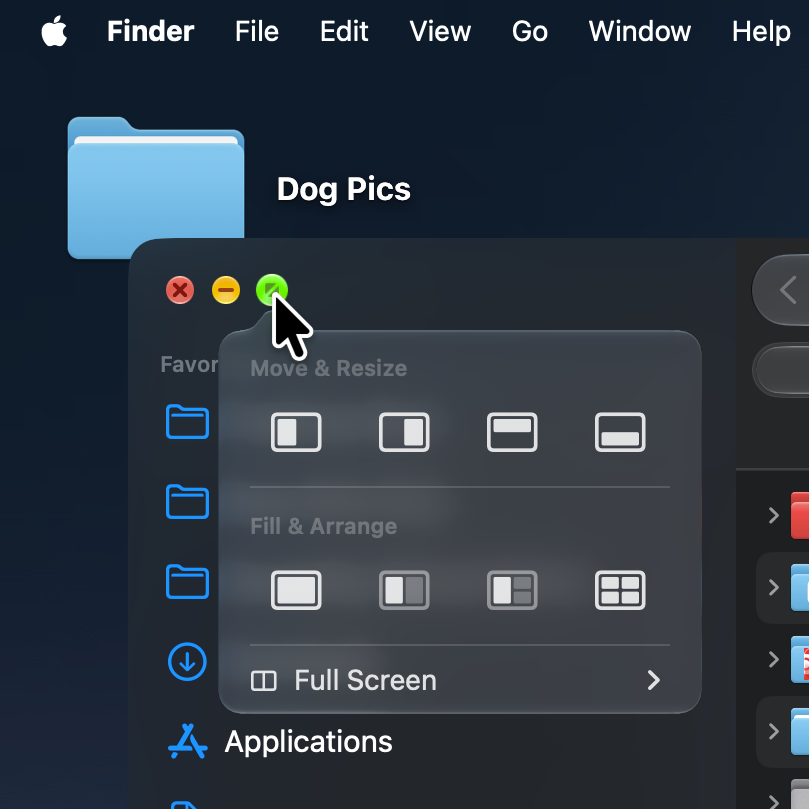809x809 pixels.
Task: Click the Finder toolbar pill-shaped field
Action: click(781, 370)
